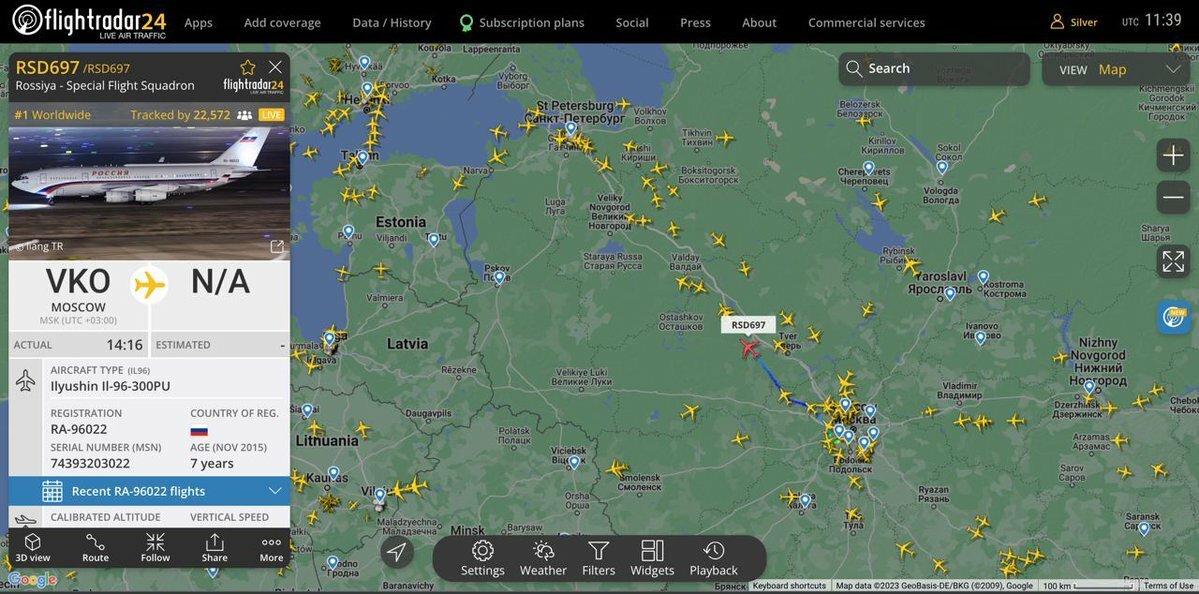The image size is (1199, 594).
Task: Open the Widgets panel
Action: (652, 558)
